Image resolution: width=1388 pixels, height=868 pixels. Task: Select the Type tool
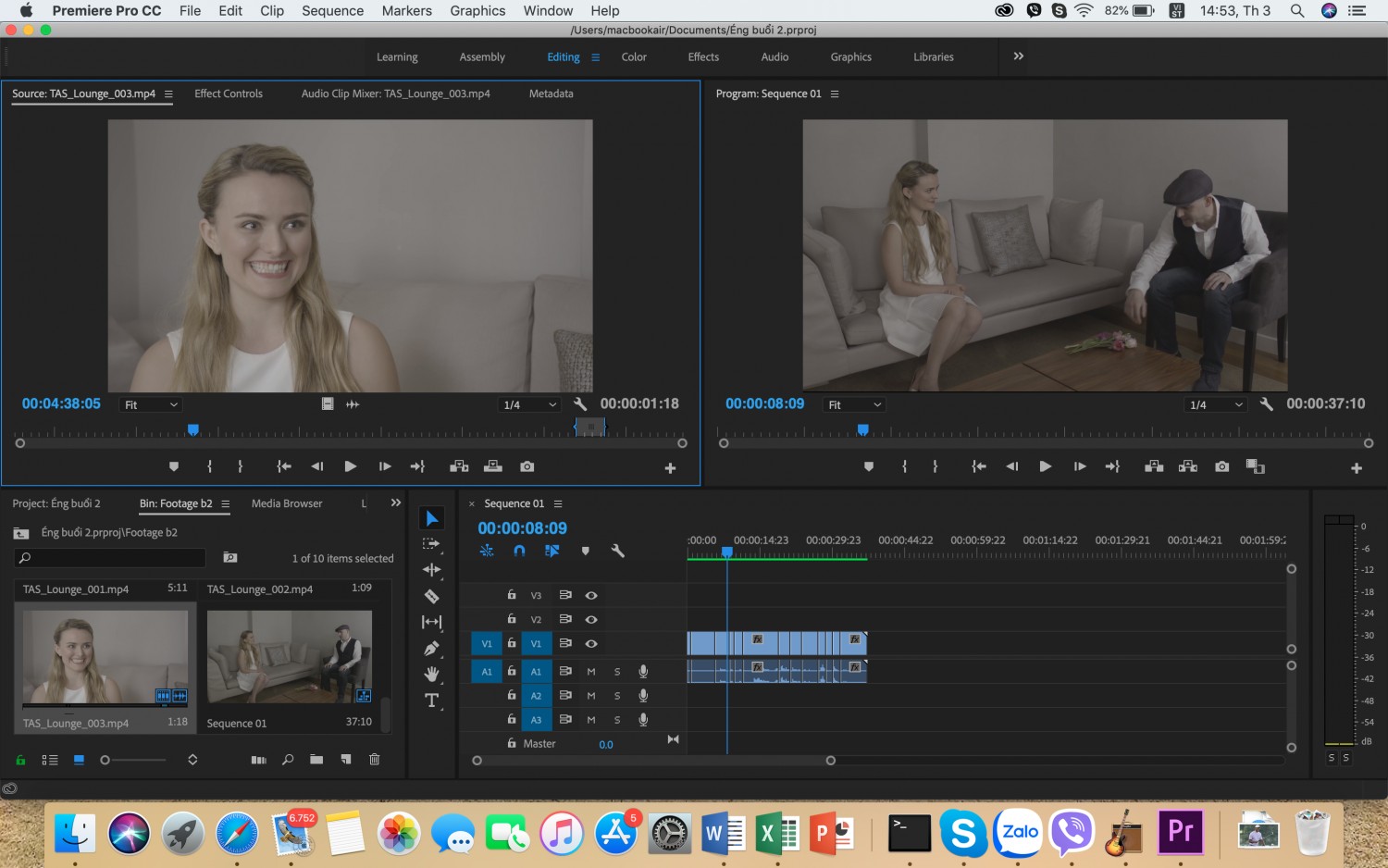(x=431, y=701)
